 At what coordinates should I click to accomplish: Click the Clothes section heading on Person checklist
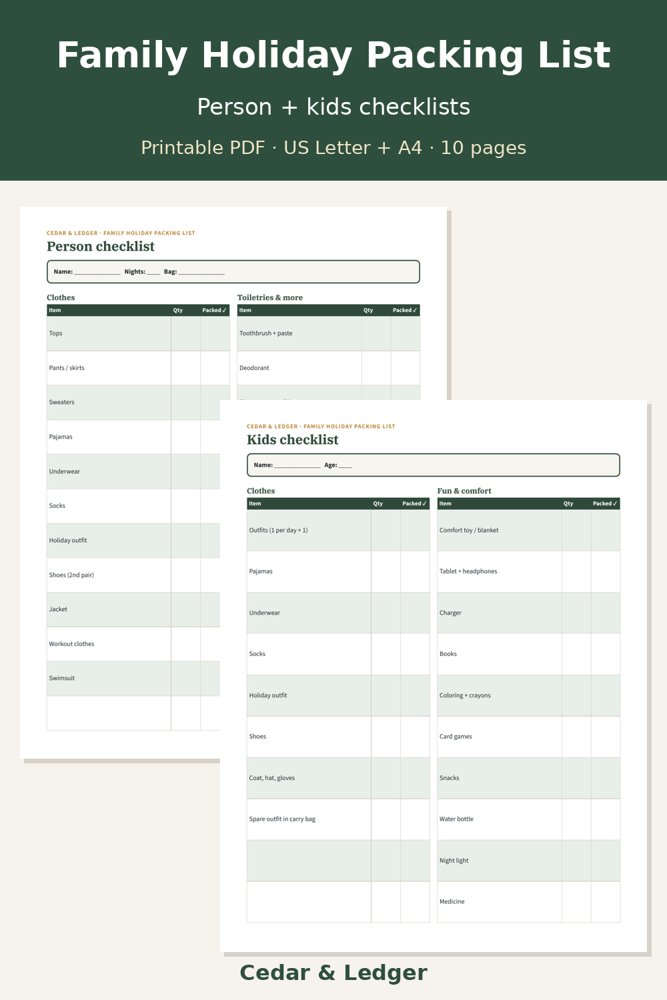click(61, 297)
